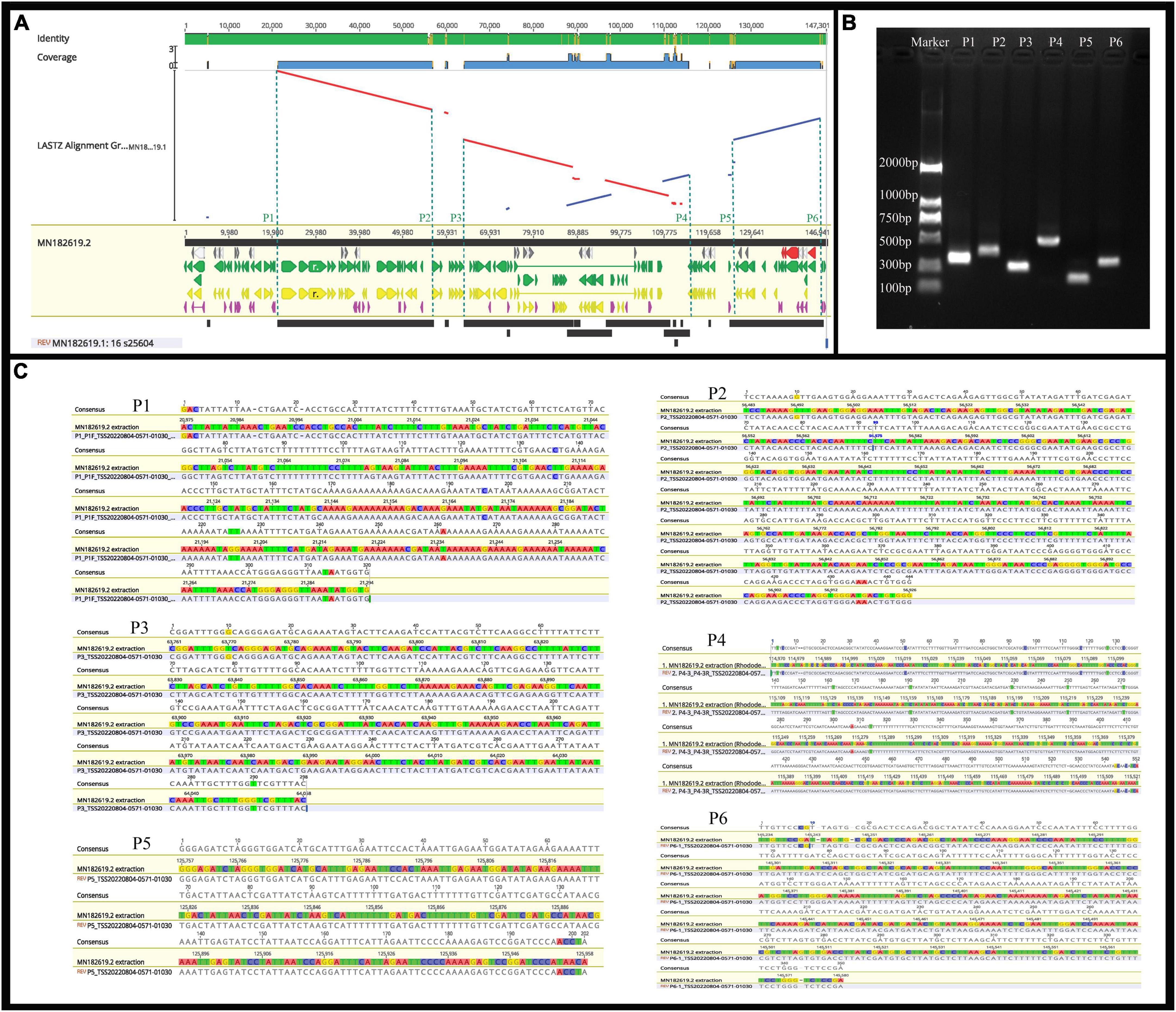
Task: Select the Coverage track label
Action: [x=57, y=57]
